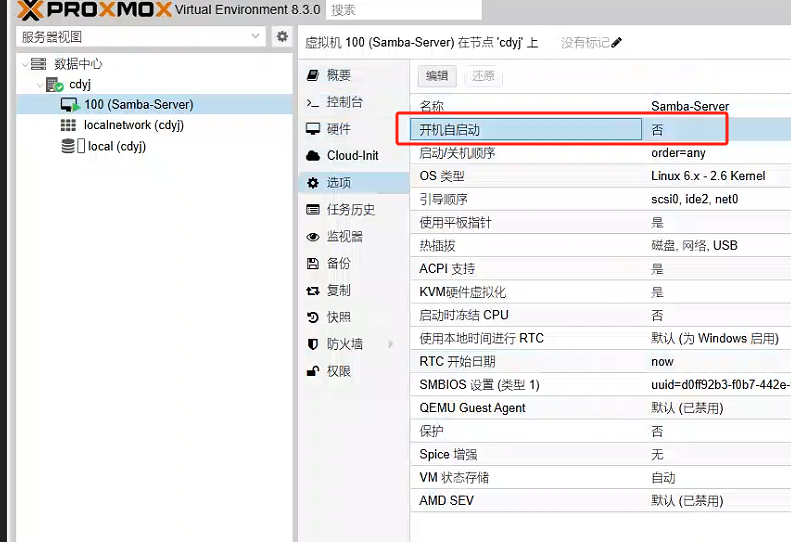Expand the 防火墙 submenu arrow
This screenshot has width=791, height=542.
click(391, 344)
